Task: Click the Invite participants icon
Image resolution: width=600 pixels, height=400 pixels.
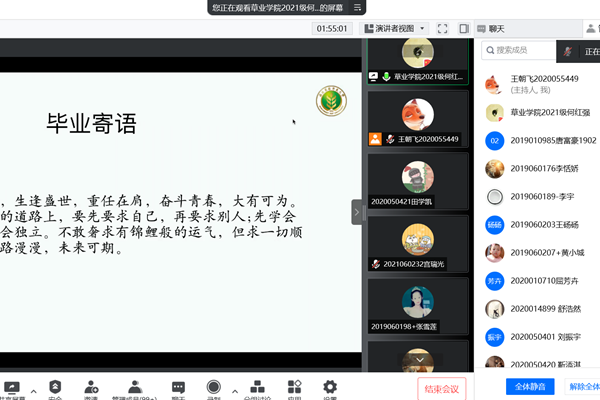Action: (x=91, y=388)
